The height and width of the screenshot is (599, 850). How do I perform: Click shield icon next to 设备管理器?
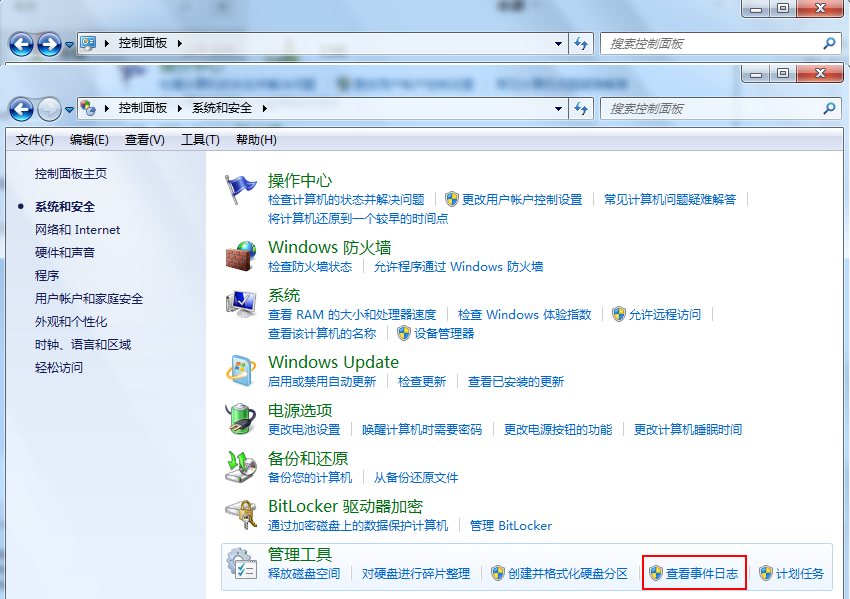pyautogui.click(x=404, y=333)
